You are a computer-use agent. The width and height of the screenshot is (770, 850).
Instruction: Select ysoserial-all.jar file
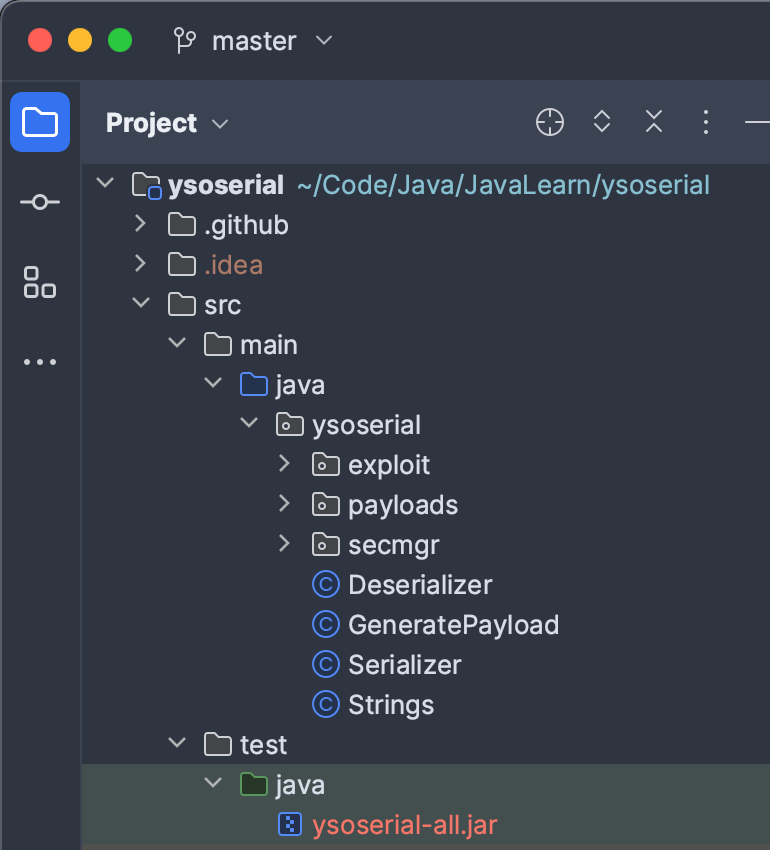405,825
